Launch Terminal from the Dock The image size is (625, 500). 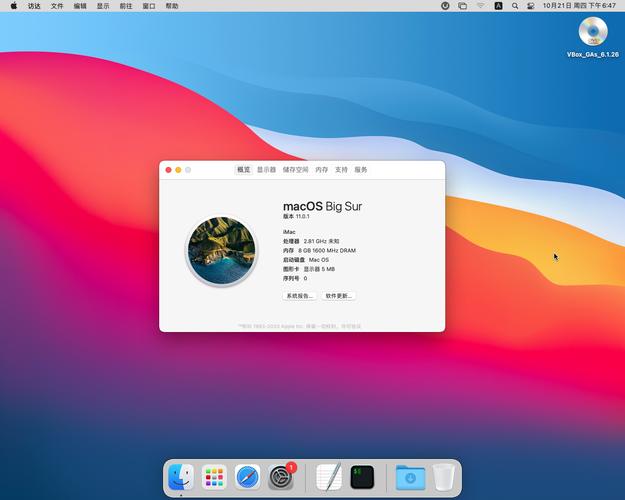coord(362,477)
